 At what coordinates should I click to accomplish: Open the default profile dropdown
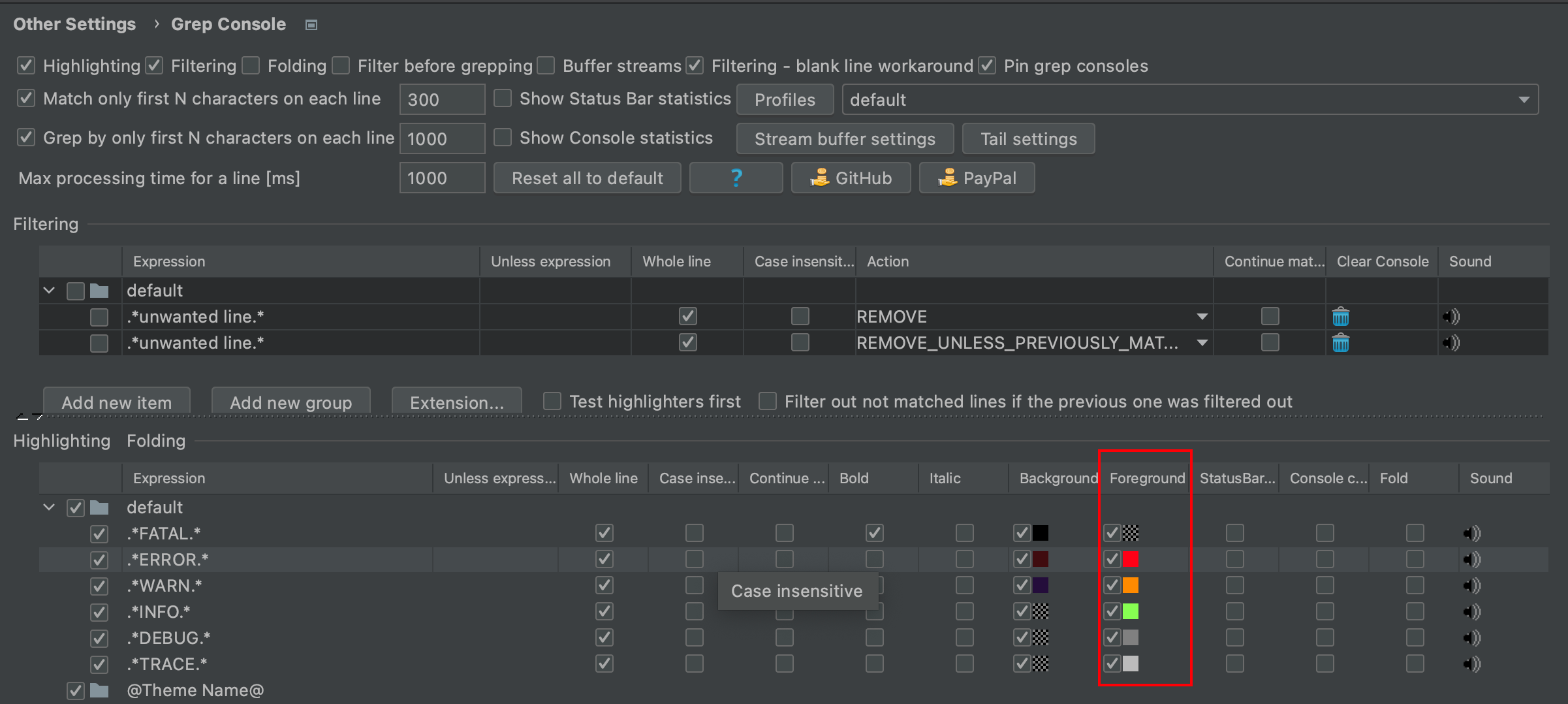point(1524,99)
